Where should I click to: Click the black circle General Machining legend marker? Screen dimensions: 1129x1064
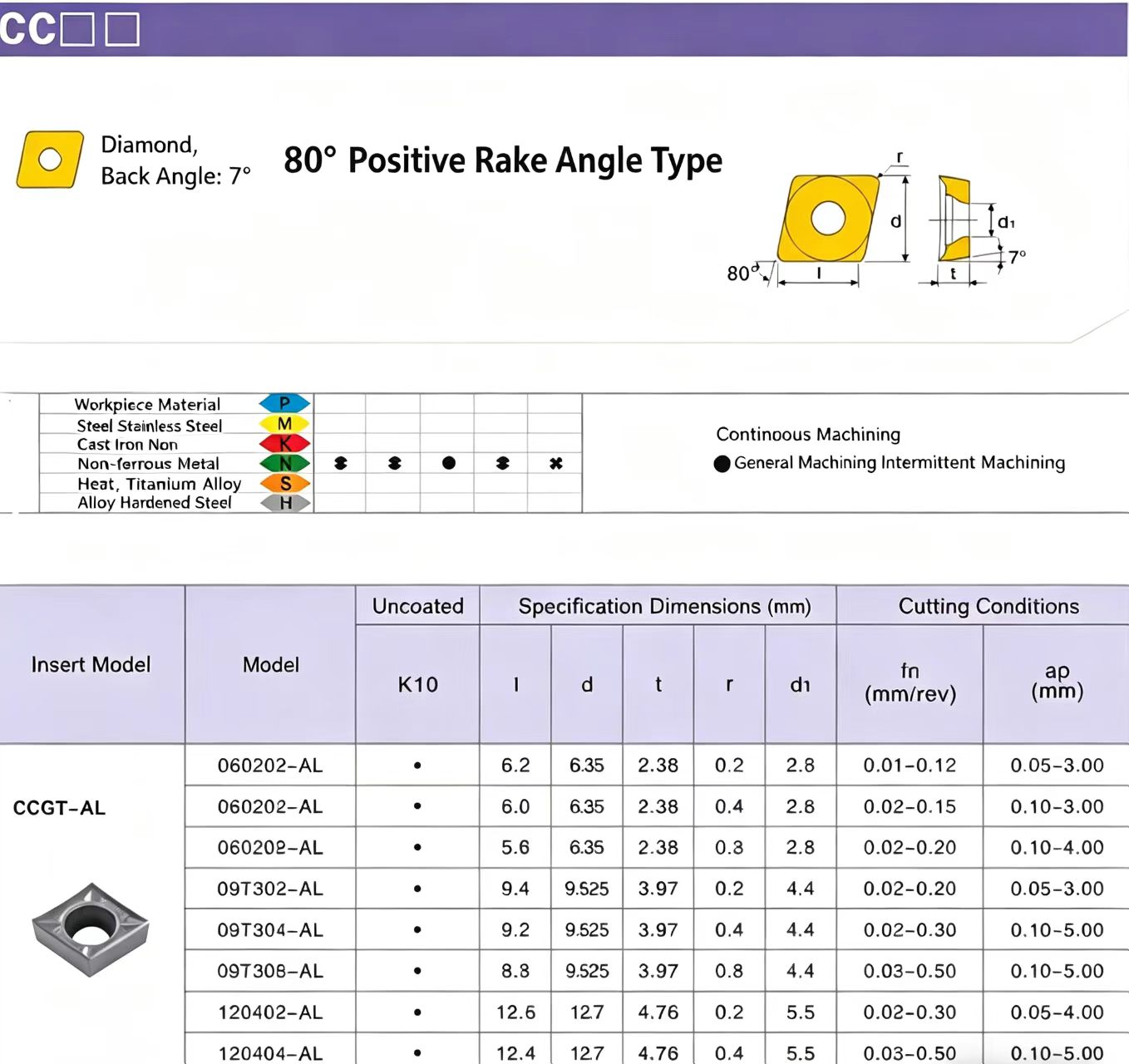(722, 464)
